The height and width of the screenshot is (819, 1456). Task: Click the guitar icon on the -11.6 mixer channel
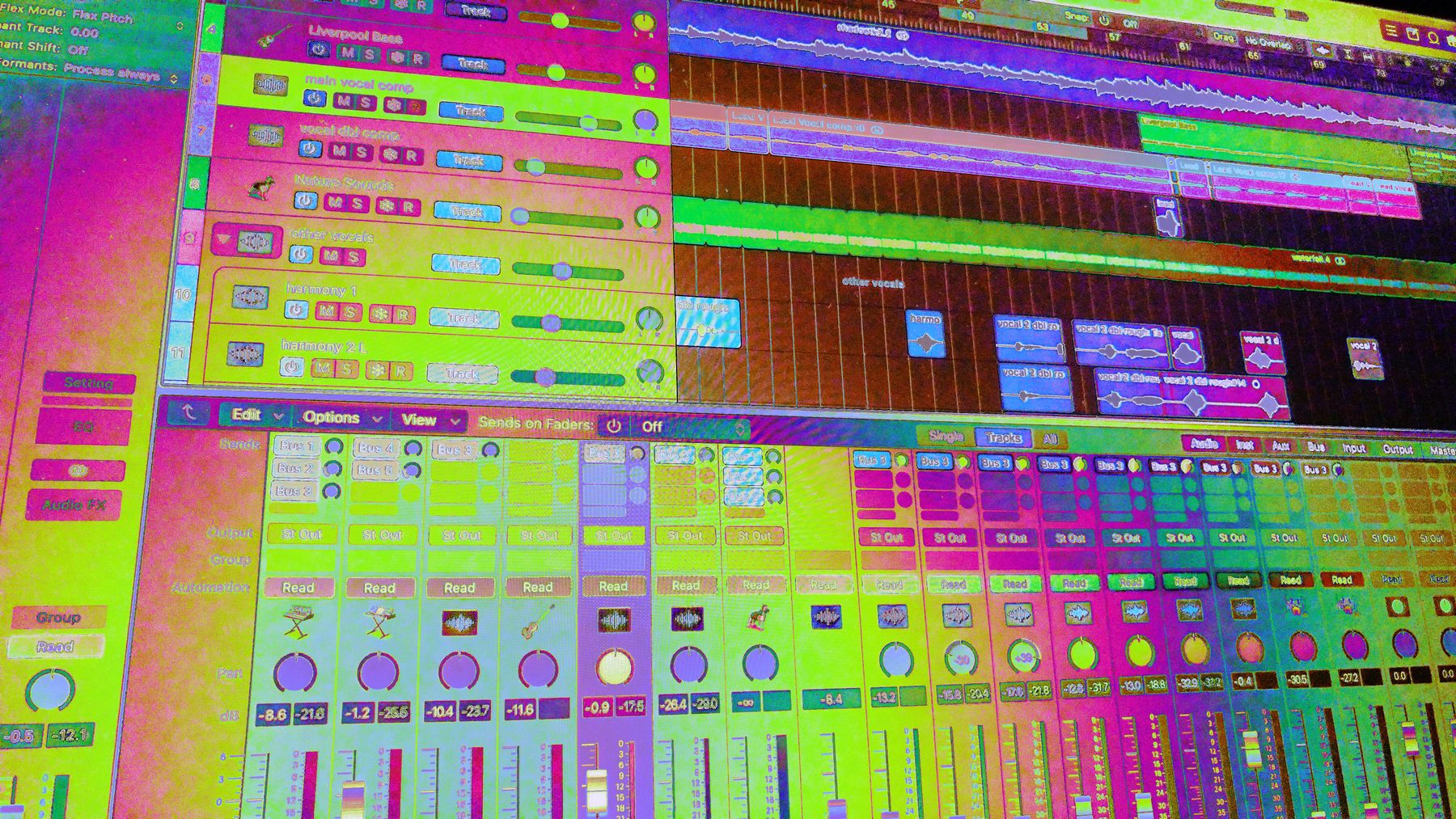coord(537,621)
